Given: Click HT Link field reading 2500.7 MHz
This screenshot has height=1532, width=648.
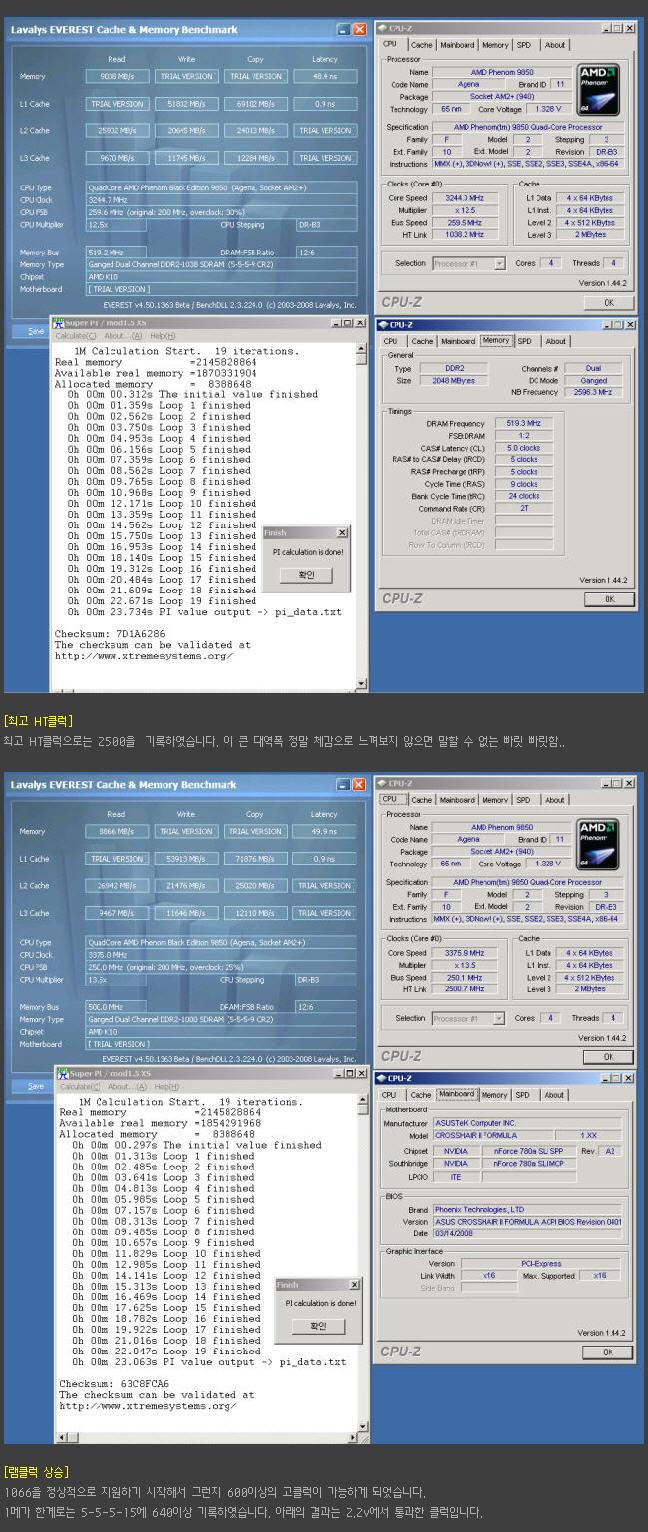Looking at the screenshot, I should click(465, 989).
